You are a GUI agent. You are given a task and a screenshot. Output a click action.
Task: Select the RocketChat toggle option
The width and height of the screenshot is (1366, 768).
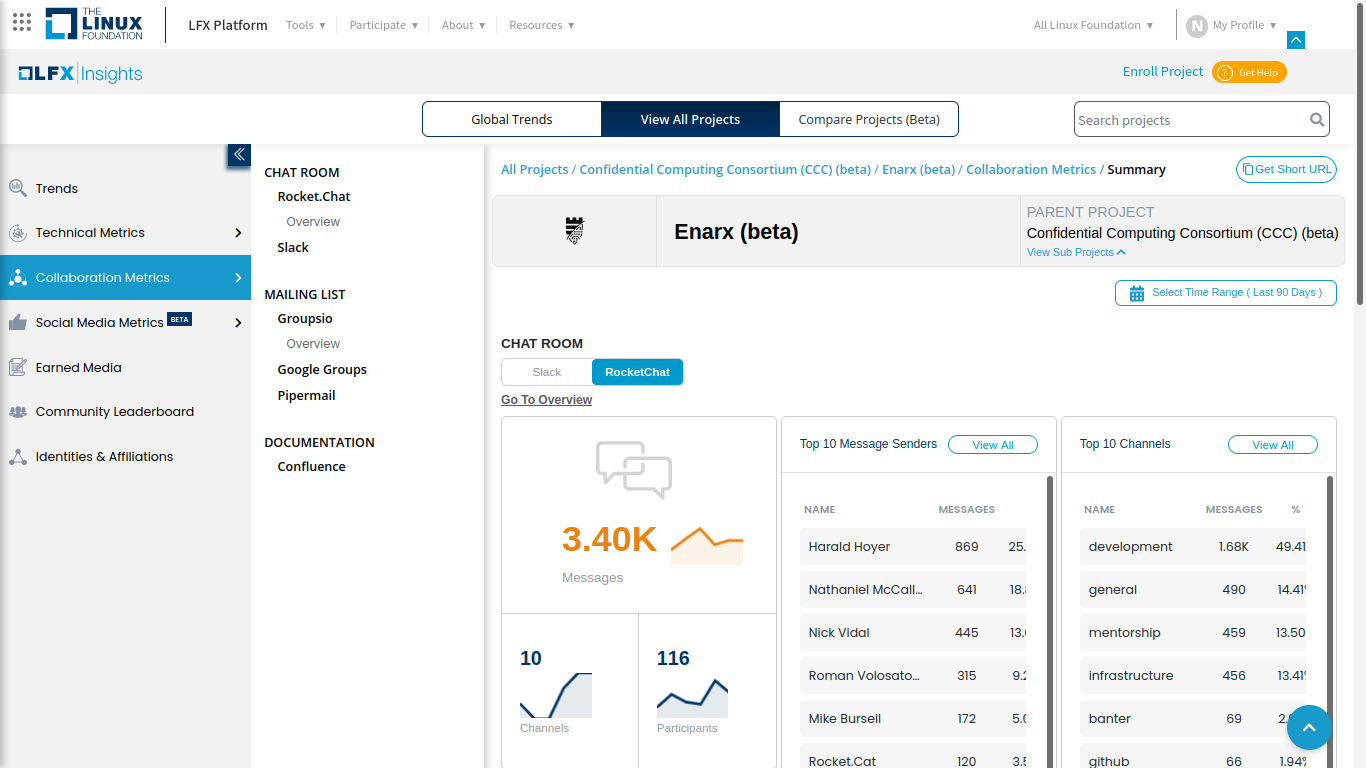tap(638, 372)
